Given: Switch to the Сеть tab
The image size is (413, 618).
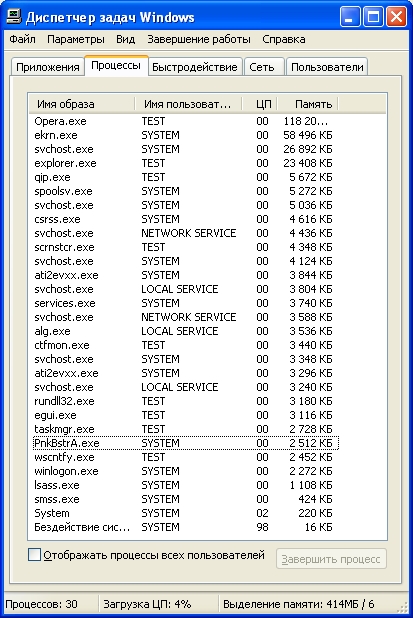Looking at the screenshot, I should coord(264,67).
